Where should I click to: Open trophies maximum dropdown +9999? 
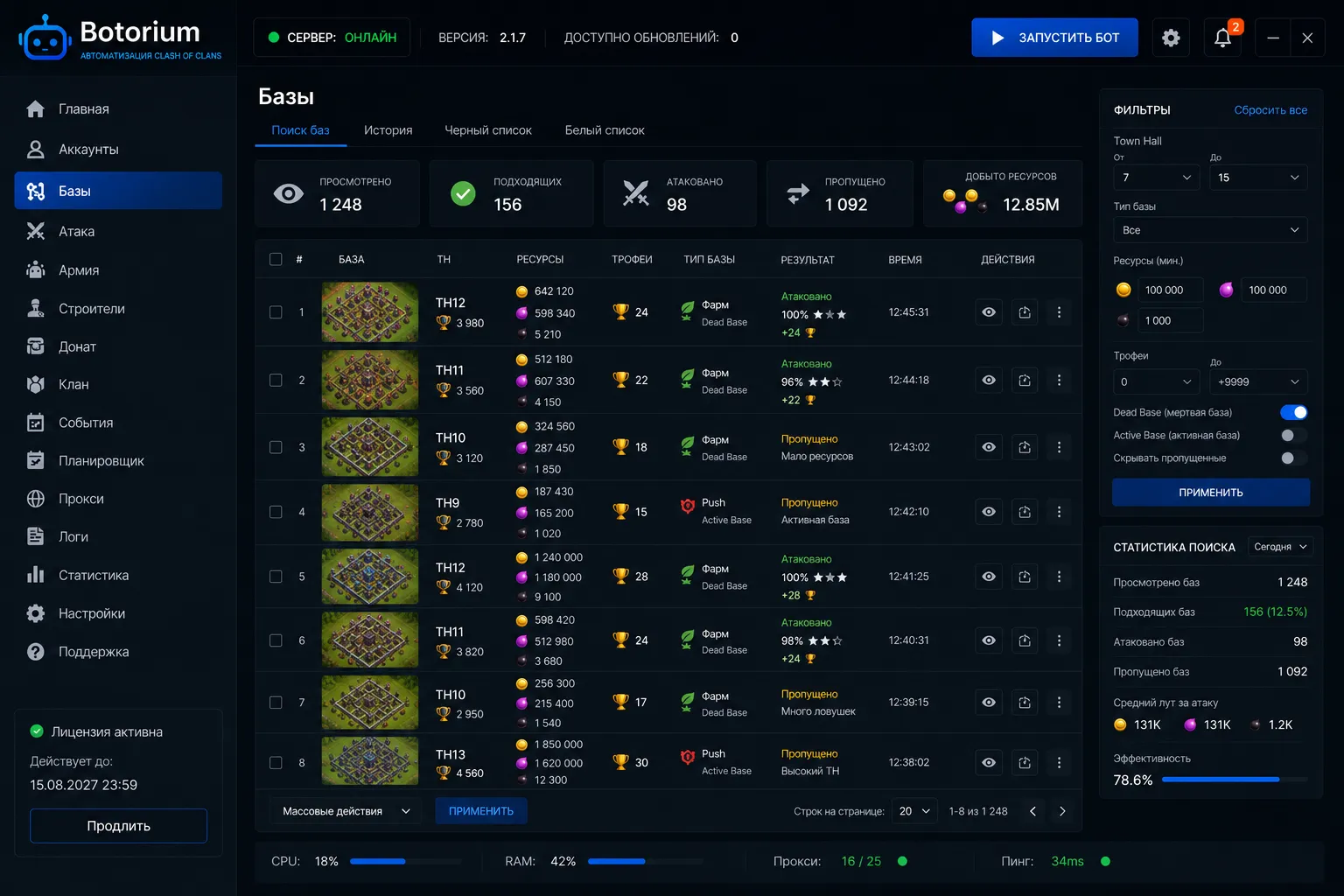(x=1258, y=381)
